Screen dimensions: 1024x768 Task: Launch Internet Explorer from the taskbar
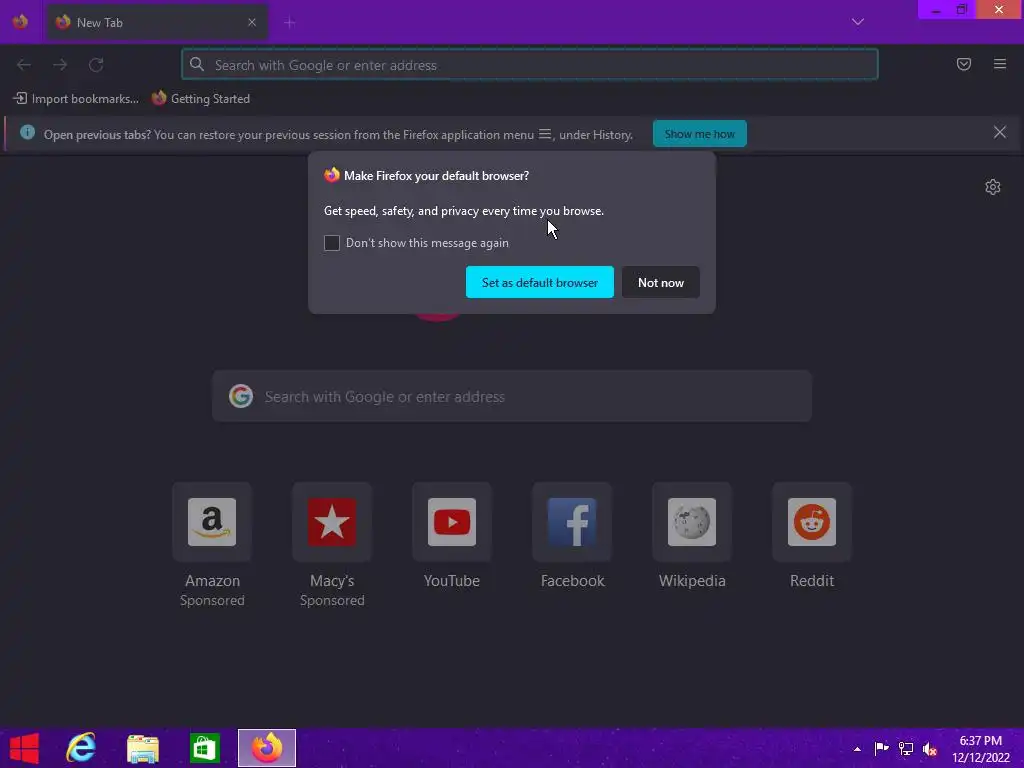(x=81, y=748)
